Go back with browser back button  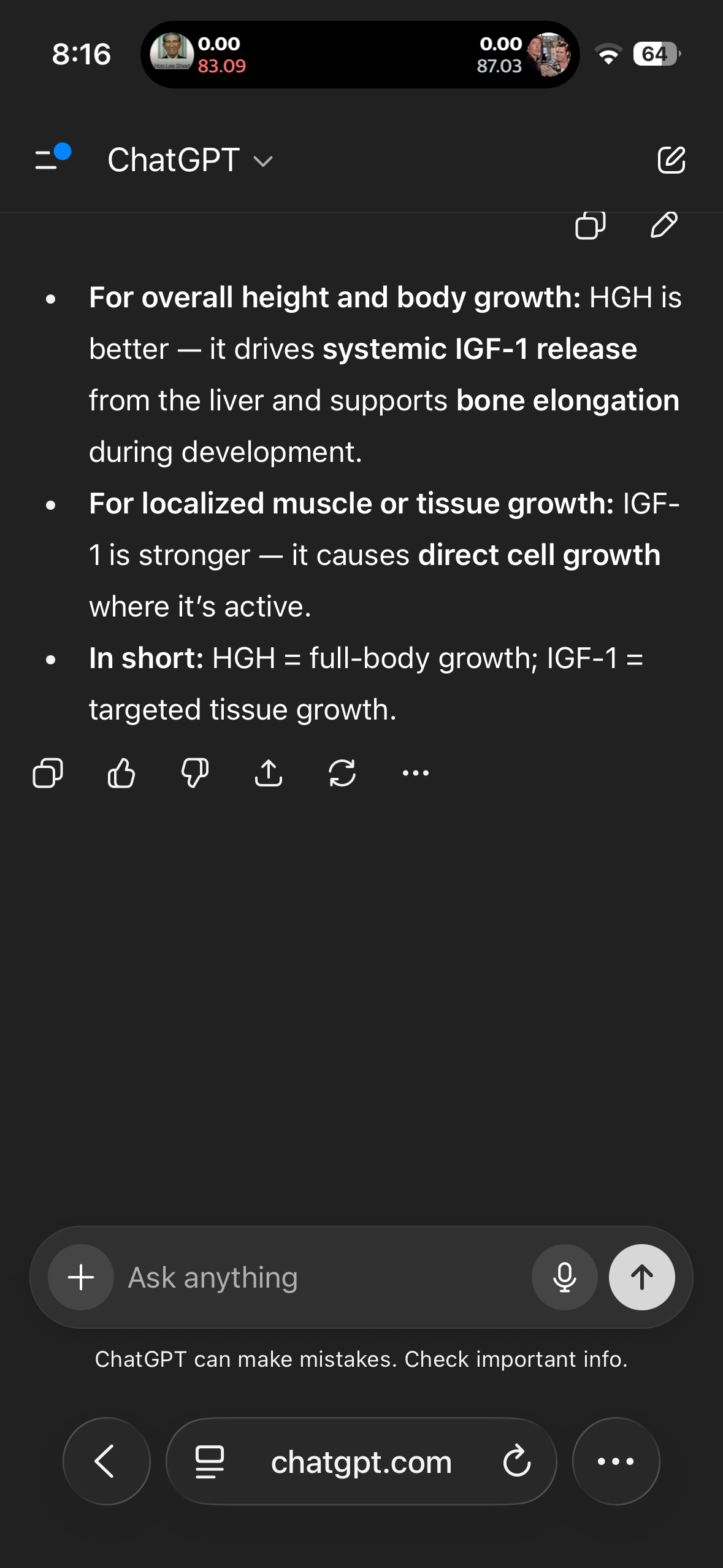[106, 1461]
